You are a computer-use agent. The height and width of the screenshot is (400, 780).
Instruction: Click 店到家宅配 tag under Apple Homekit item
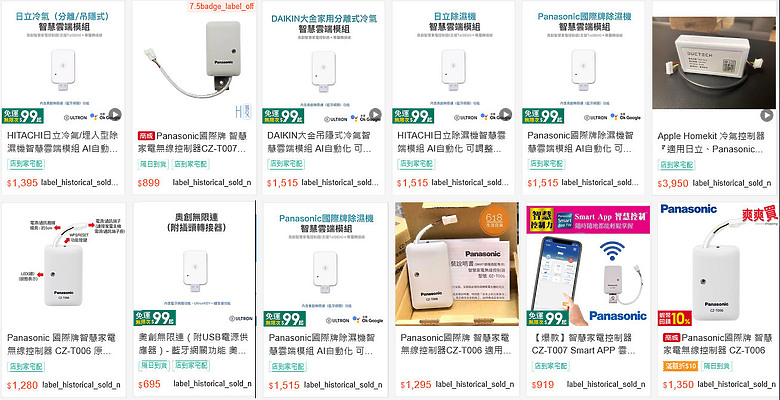pos(677,165)
